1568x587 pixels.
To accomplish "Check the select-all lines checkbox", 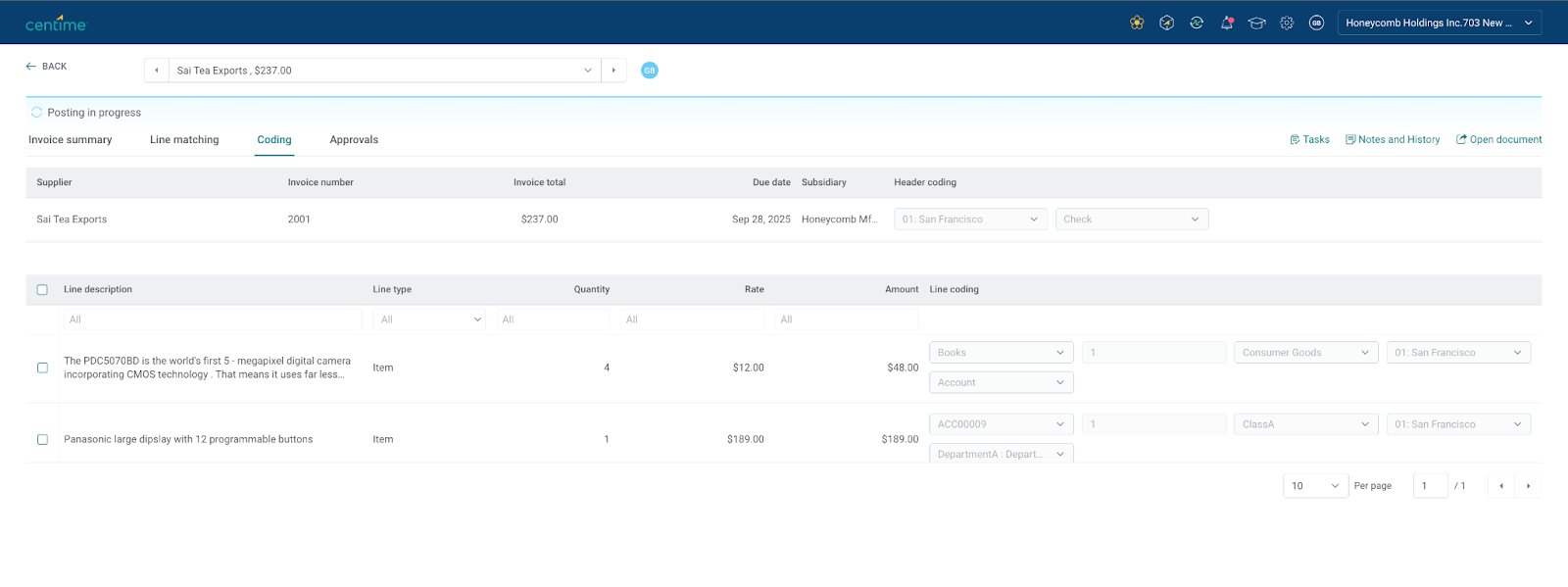I will 42,290.
